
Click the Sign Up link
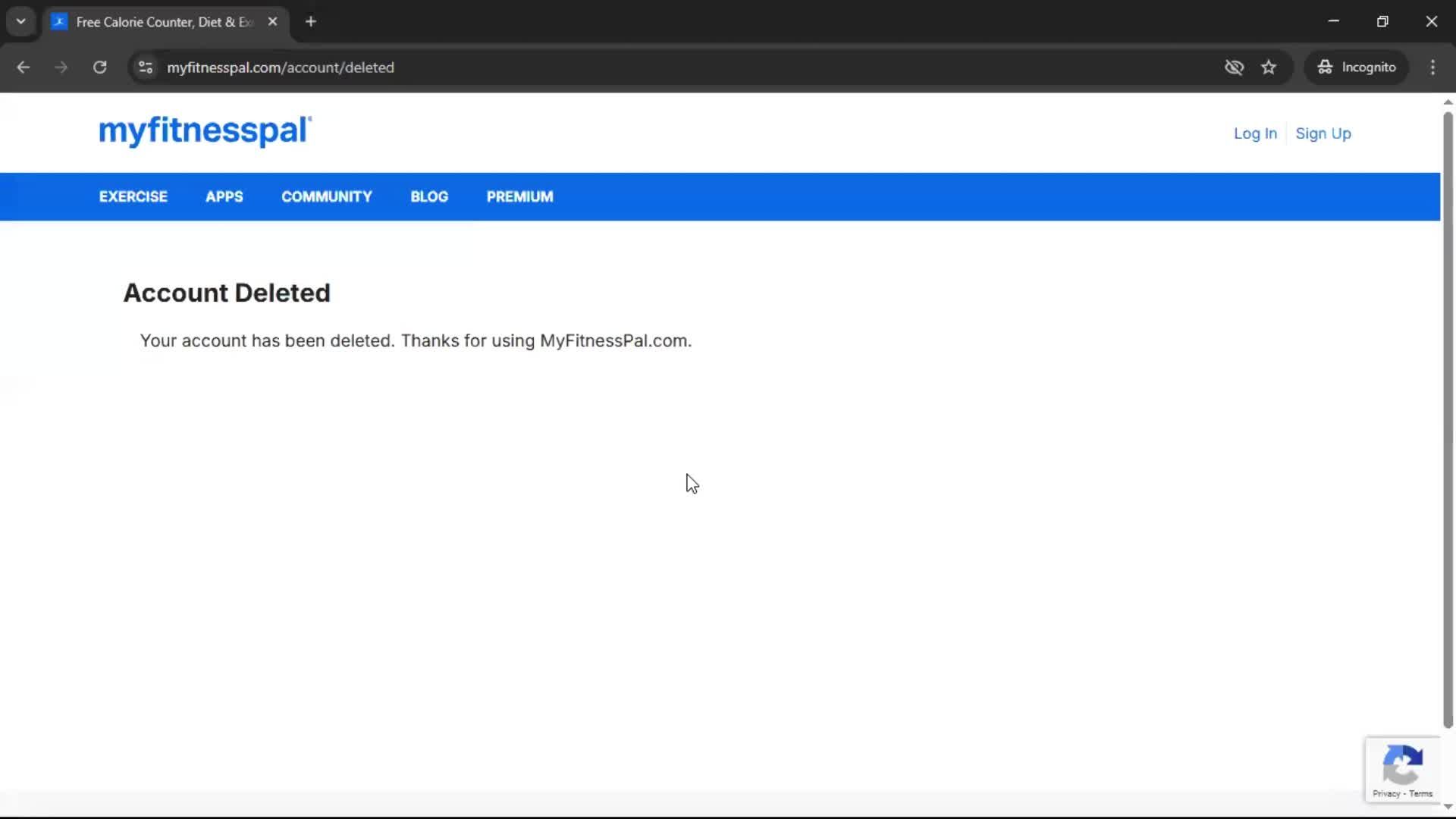(x=1323, y=133)
